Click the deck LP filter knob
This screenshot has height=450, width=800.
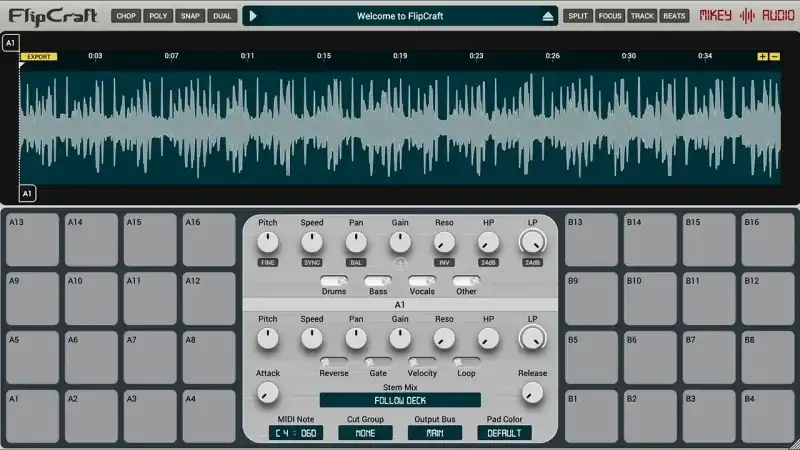coord(532,242)
